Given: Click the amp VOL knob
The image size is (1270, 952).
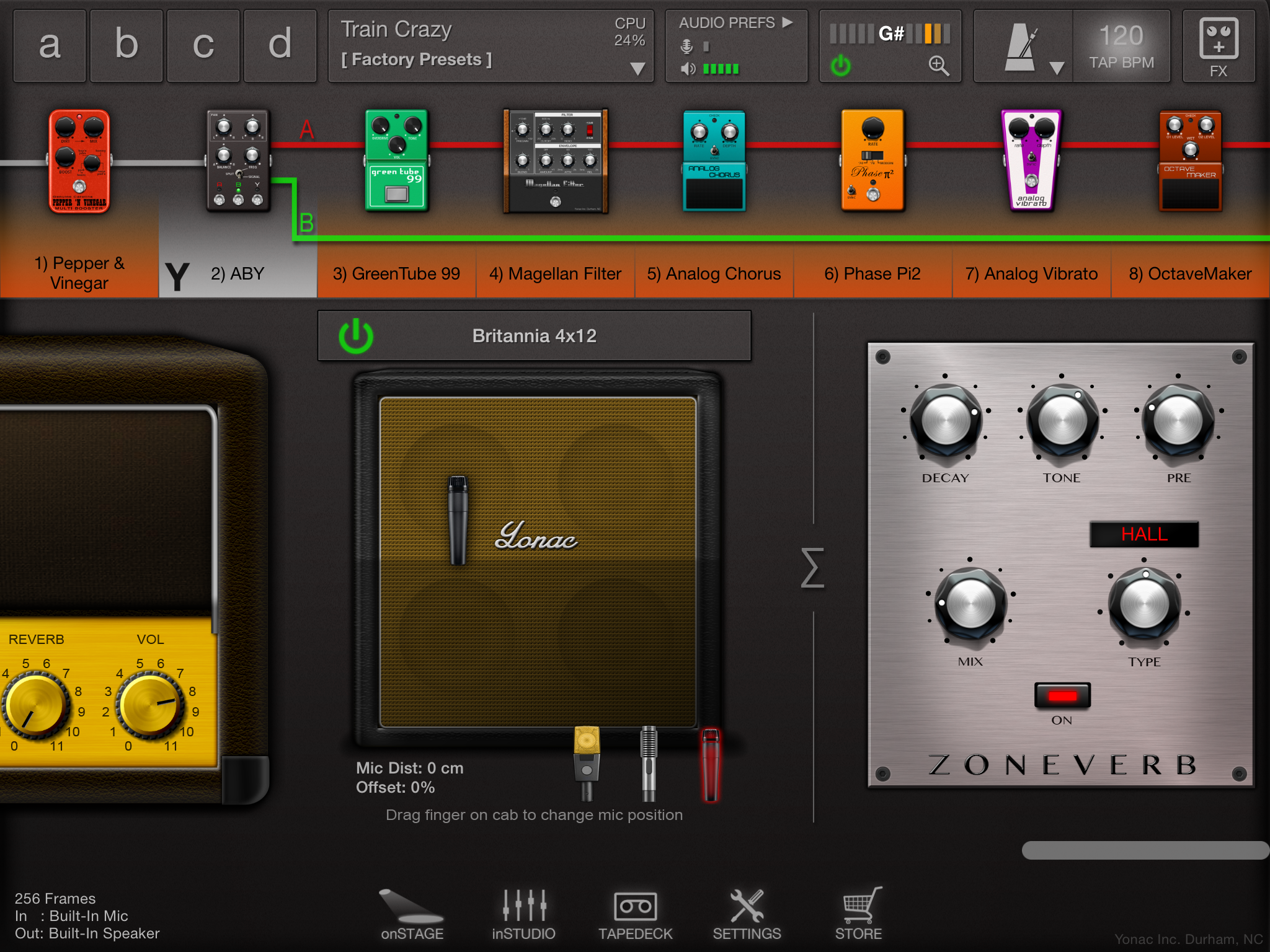Looking at the screenshot, I should (150, 707).
